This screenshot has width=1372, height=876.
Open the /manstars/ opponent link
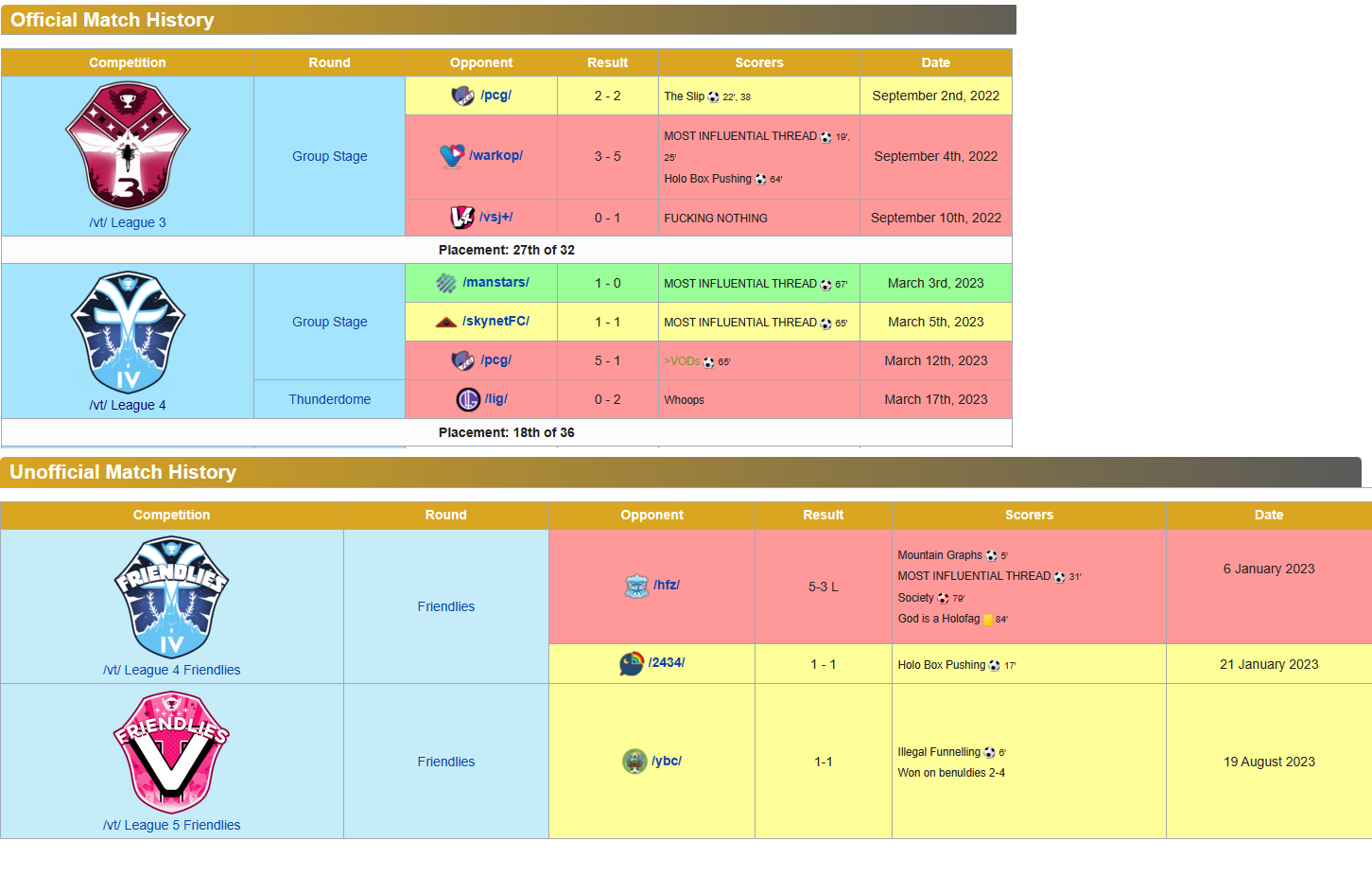[x=495, y=282]
